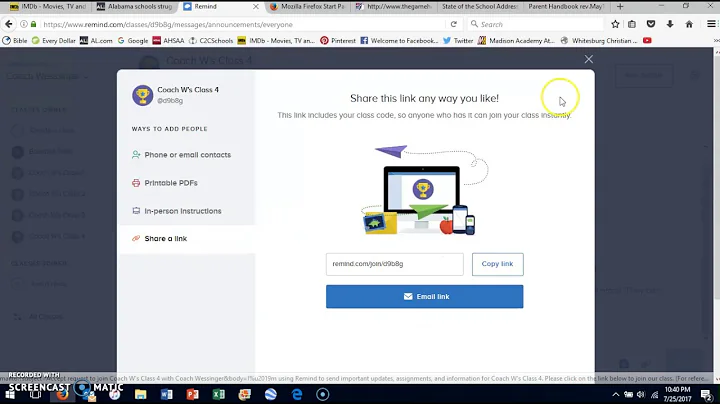
Task: Switch to IMDb - Movies tab
Action: (48, 6)
